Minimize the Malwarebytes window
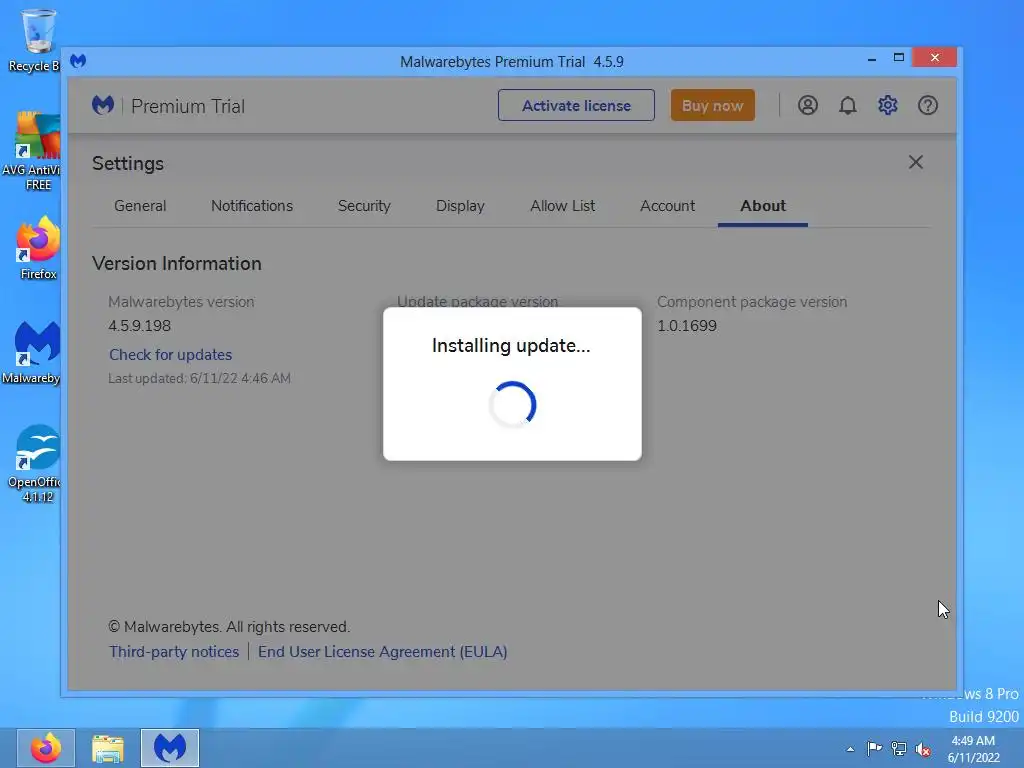Screen dimensions: 1024x768 (872, 59)
